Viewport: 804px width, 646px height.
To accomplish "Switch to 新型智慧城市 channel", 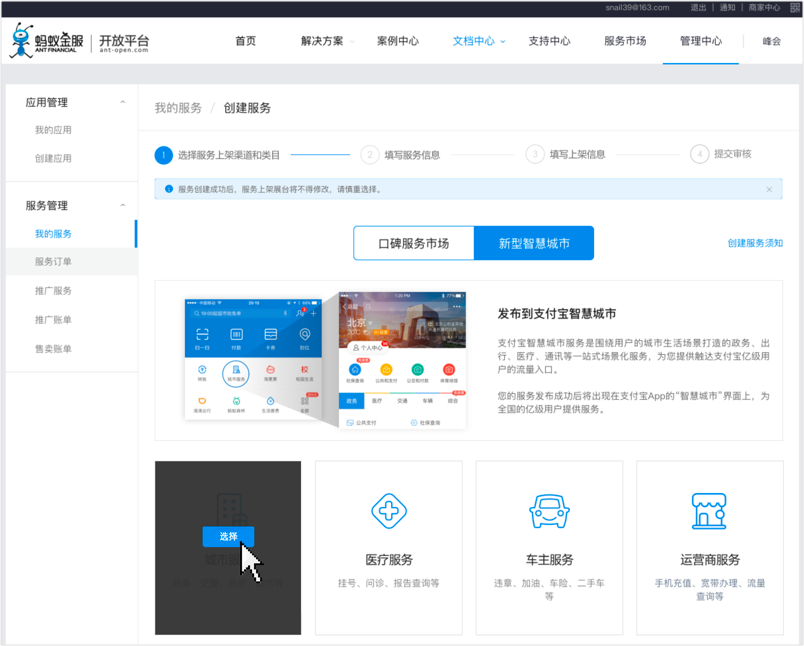I will pyautogui.click(x=534, y=243).
